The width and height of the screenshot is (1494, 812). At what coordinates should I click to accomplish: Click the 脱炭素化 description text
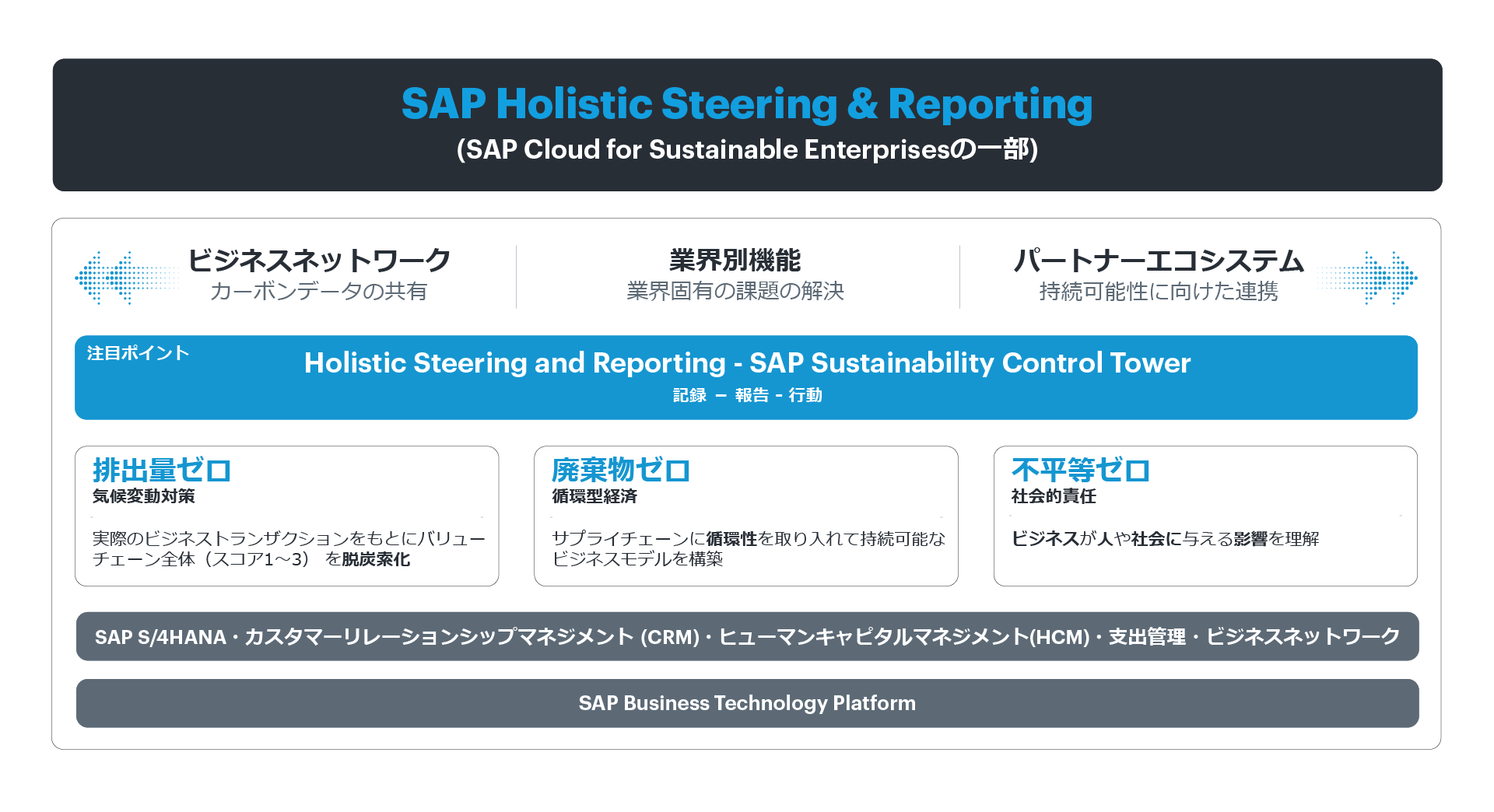pyautogui.click(x=289, y=548)
